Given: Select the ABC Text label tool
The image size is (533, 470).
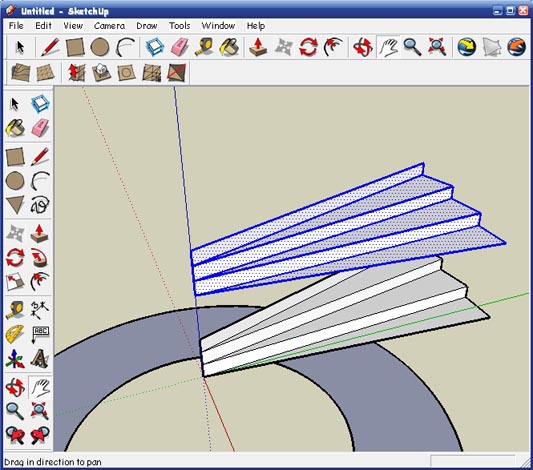Looking at the screenshot, I should point(41,334).
